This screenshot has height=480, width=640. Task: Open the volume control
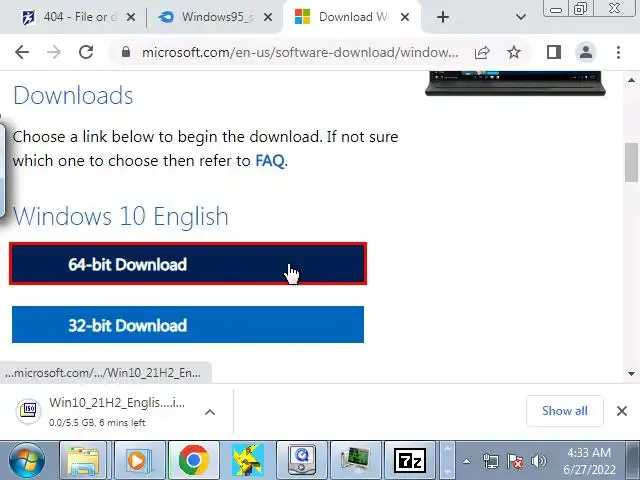(x=538, y=462)
